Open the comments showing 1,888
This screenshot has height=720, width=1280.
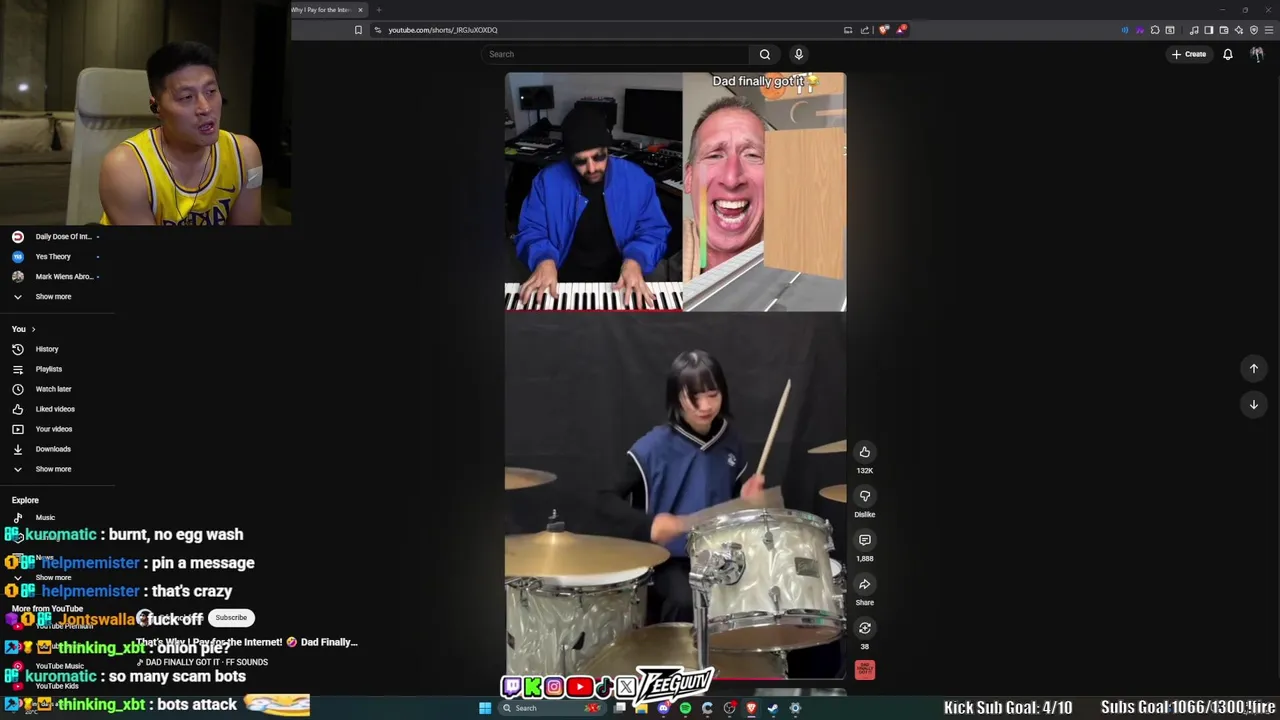pyautogui.click(x=865, y=540)
